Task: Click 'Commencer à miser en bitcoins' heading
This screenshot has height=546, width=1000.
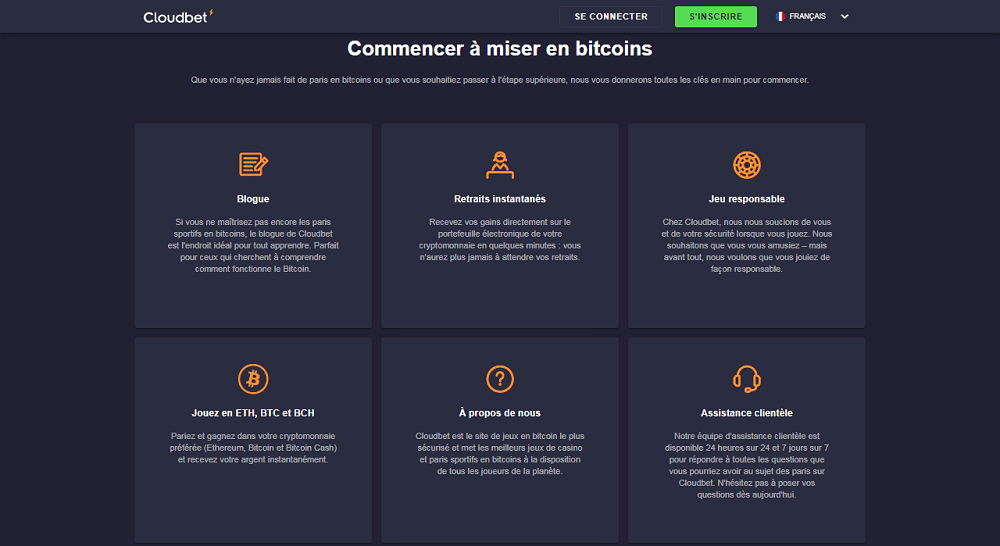Action: [x=500, y=48]
